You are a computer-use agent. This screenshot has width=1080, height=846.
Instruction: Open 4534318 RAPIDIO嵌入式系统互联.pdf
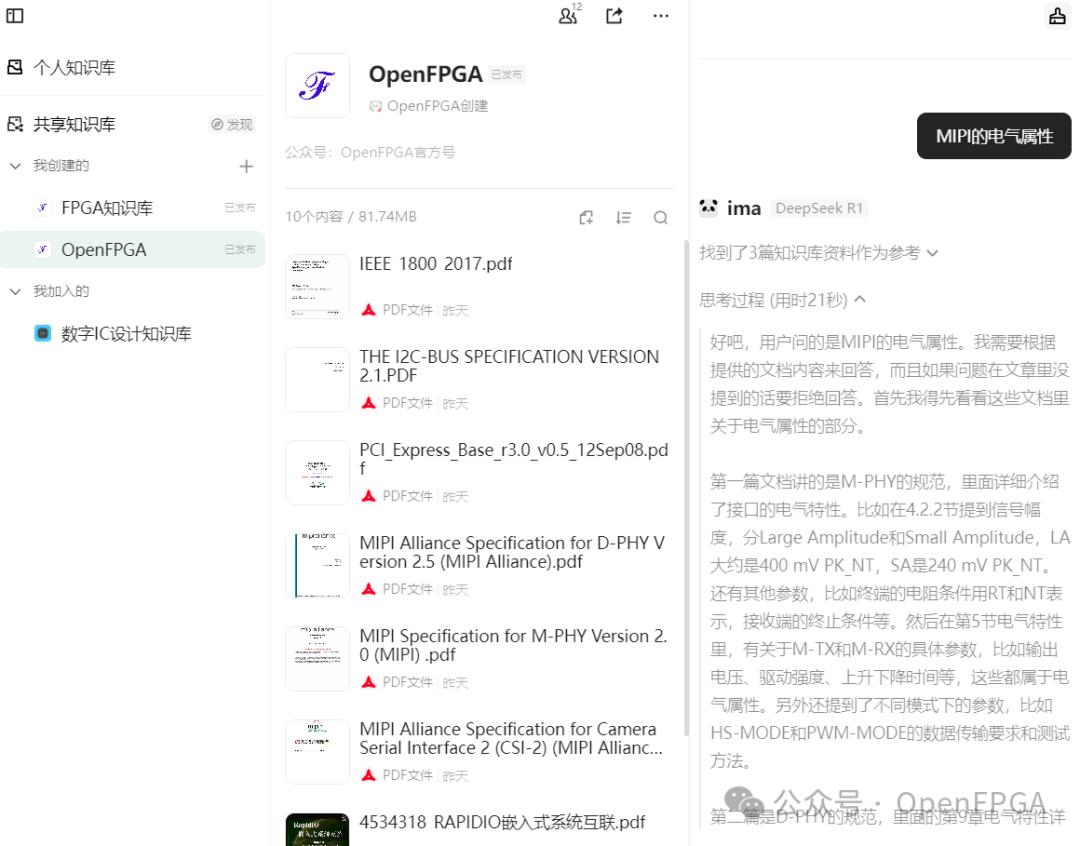502,822
